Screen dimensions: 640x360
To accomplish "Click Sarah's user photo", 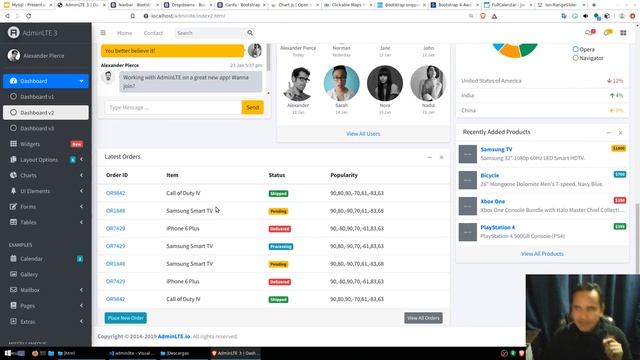I will [x=342, y=83].
